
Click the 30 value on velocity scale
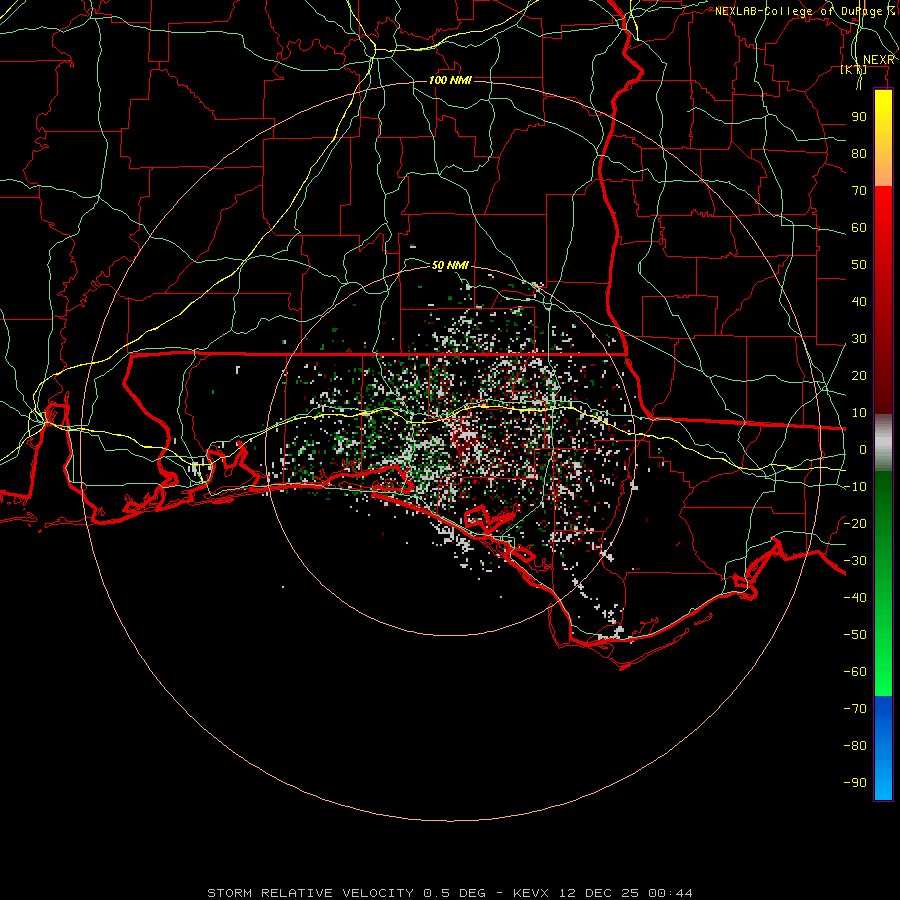859,339
